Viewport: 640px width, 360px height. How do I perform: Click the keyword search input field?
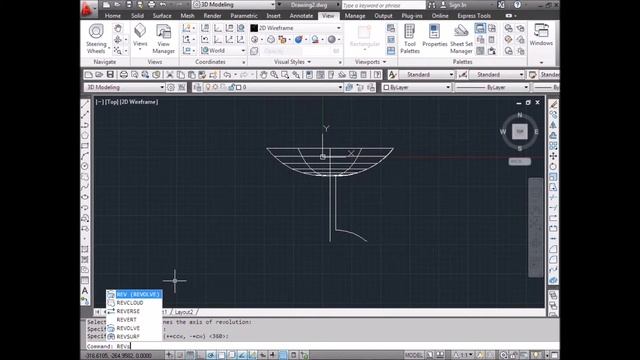pyautogui.click(x=383, y=5)
